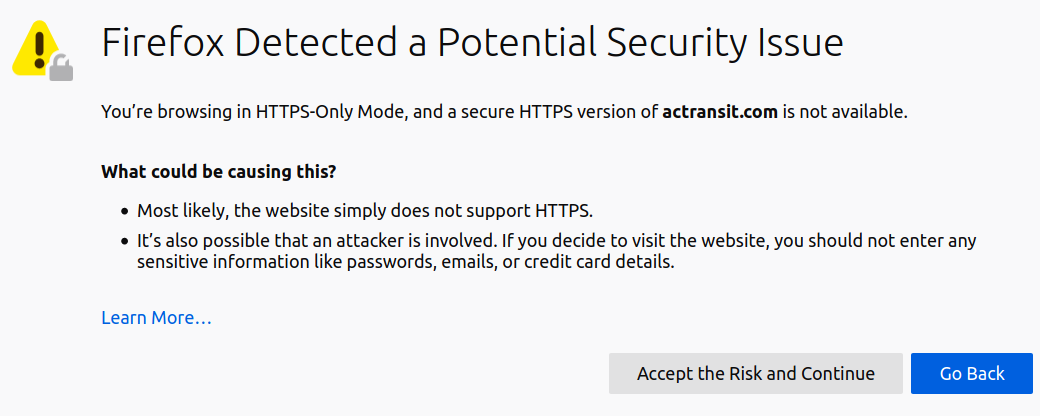1040x416 pixels.
Task: Click the bullet about an attacker being involved
Action: [x=555, y=241]
